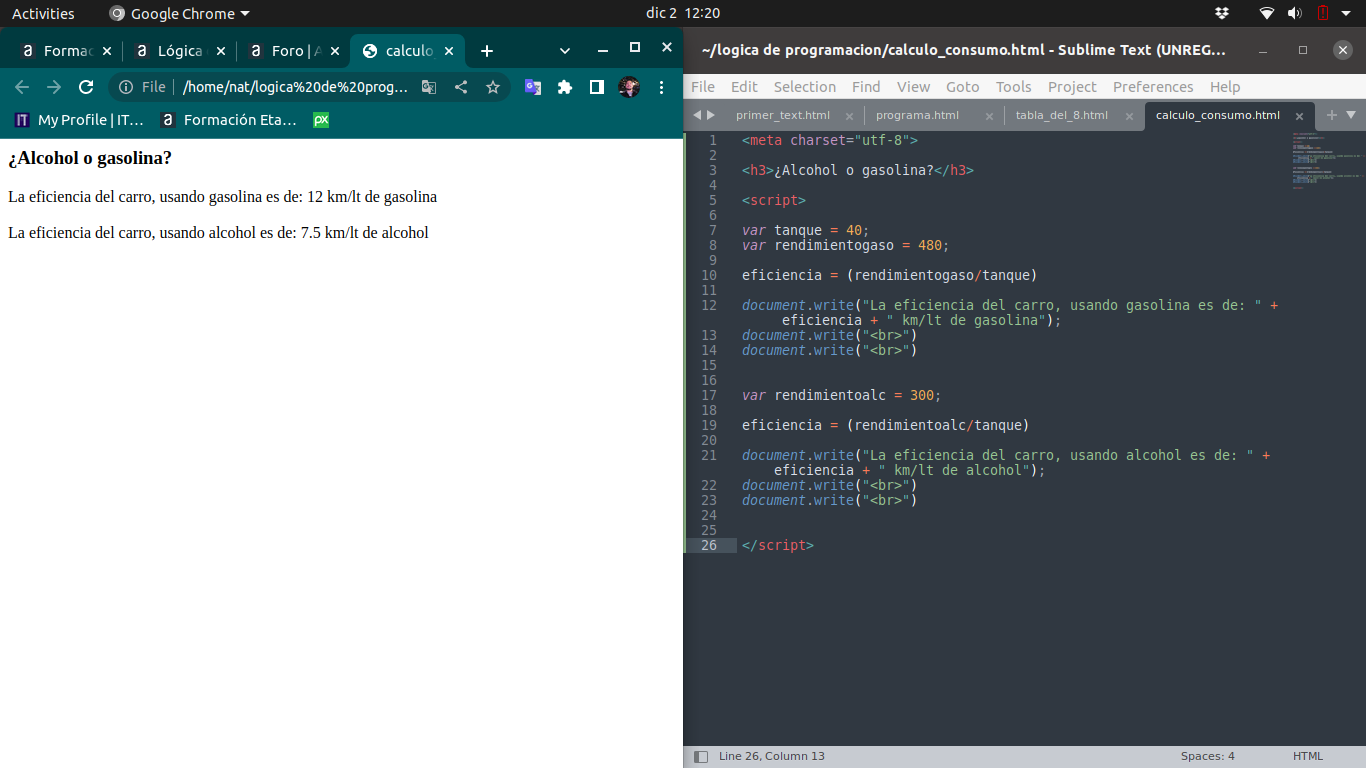Open Sublime Text Help menu
Viewport: 1366px width, 768px height.
point(1225,87)
